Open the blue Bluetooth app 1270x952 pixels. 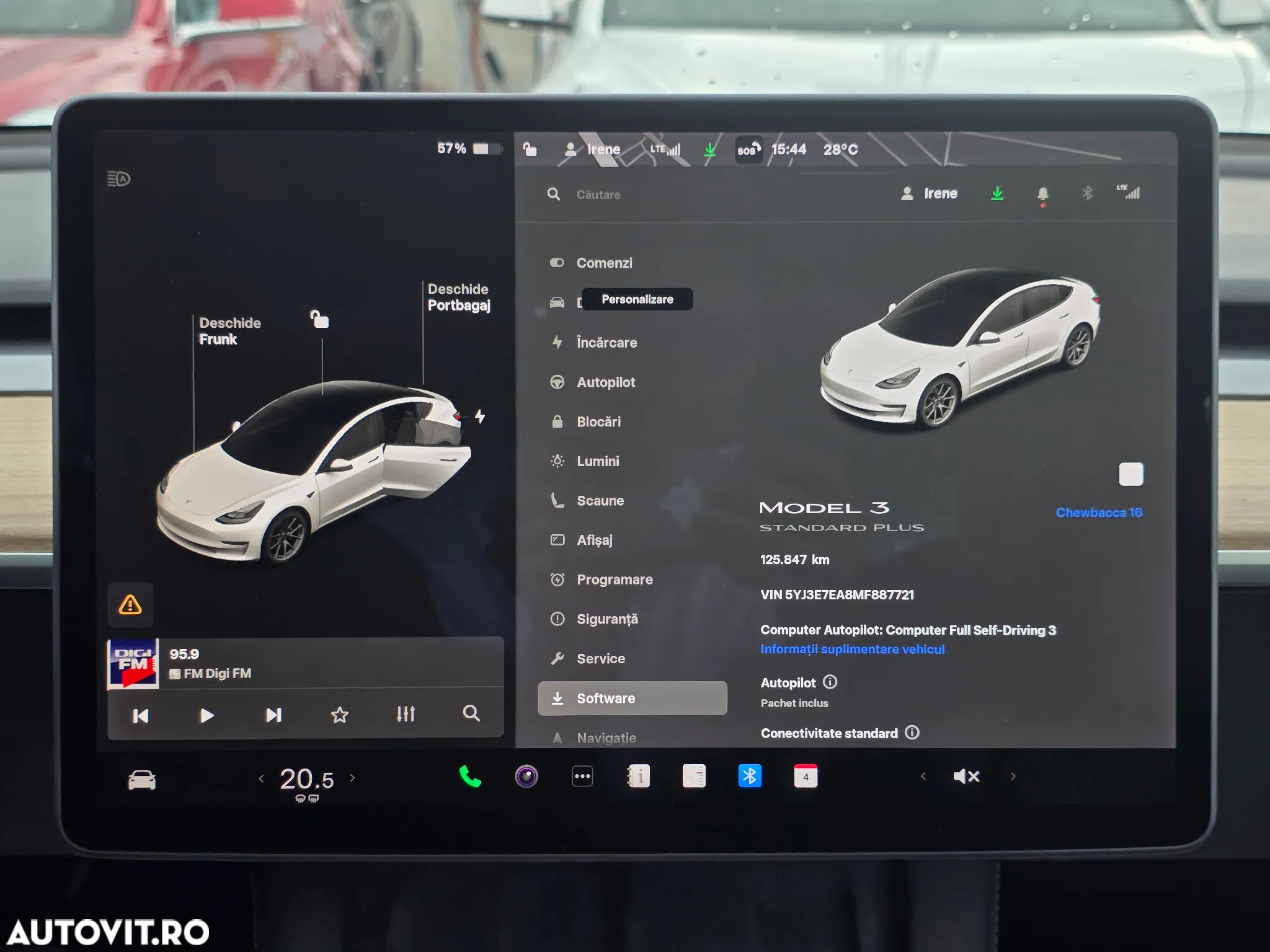coord(750,776)
